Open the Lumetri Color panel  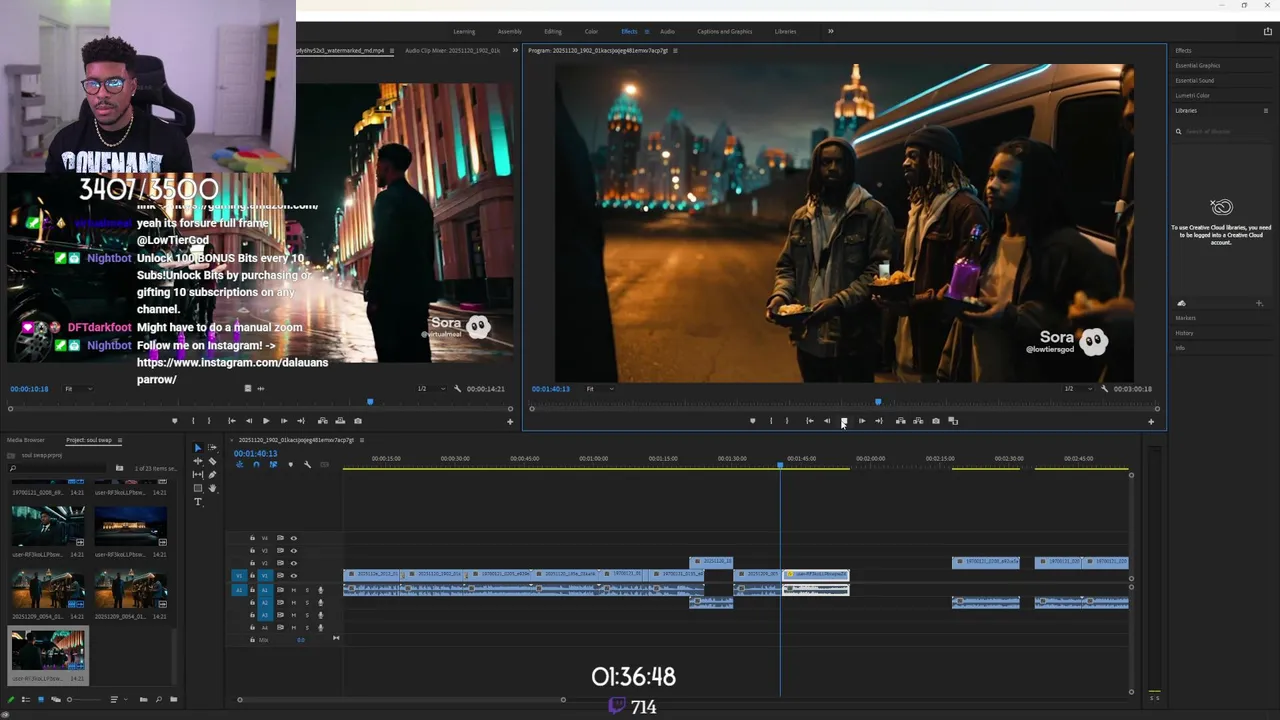coord(1193,96)
